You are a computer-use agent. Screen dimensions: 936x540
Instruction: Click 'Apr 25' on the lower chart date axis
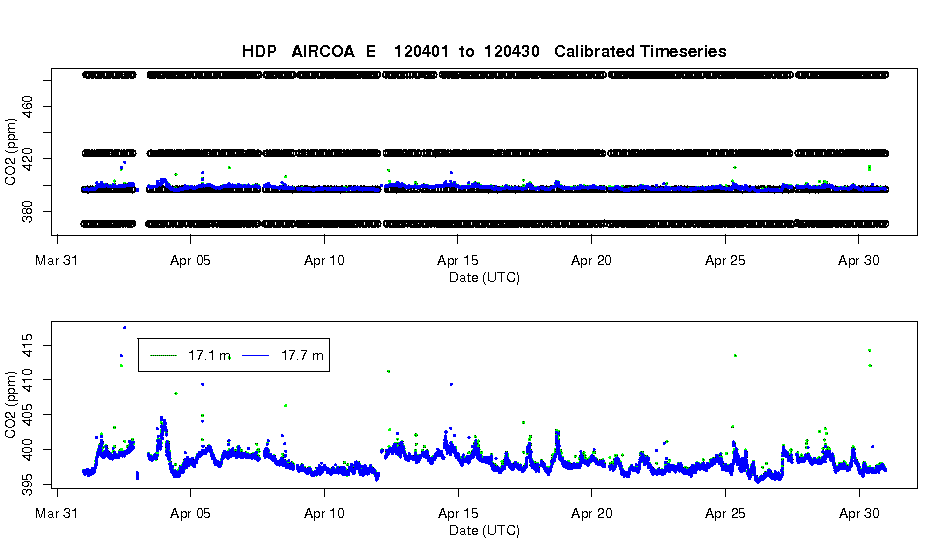tap(725, 513)
